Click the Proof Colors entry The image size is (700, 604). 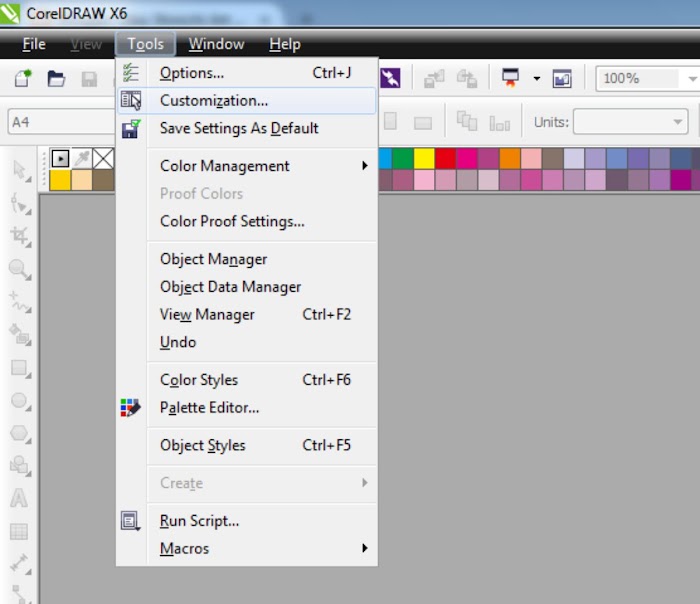coord(246,193)
